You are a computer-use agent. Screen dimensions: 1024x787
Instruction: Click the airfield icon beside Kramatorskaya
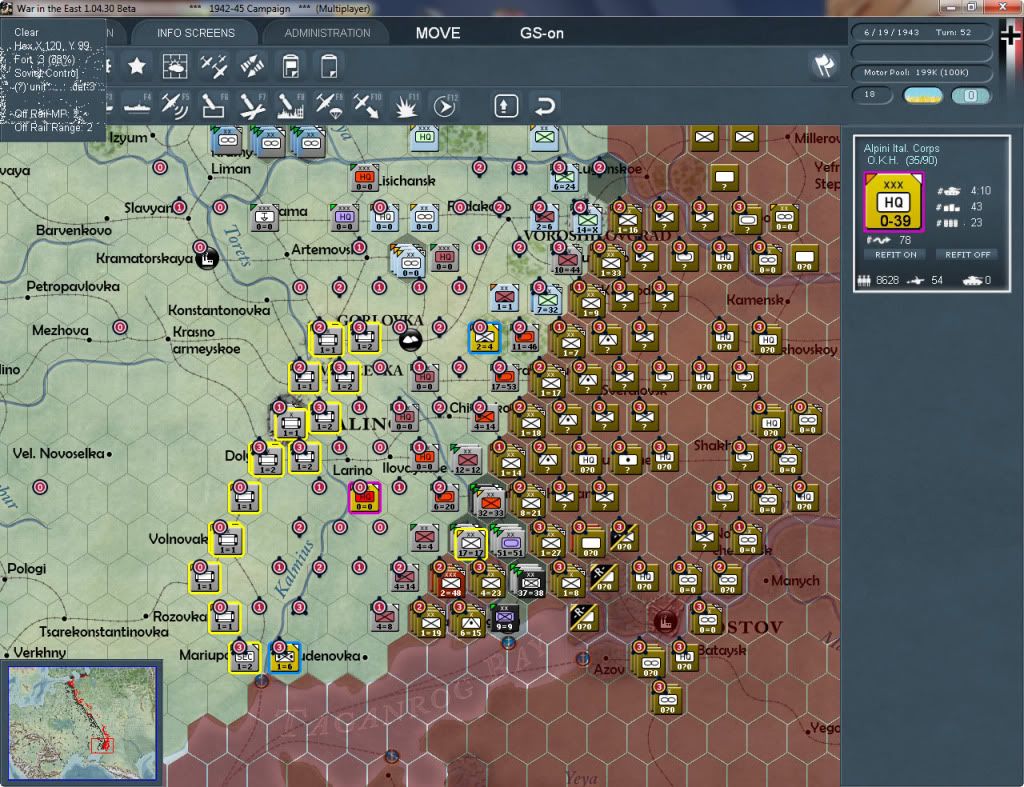coord(208,259)
